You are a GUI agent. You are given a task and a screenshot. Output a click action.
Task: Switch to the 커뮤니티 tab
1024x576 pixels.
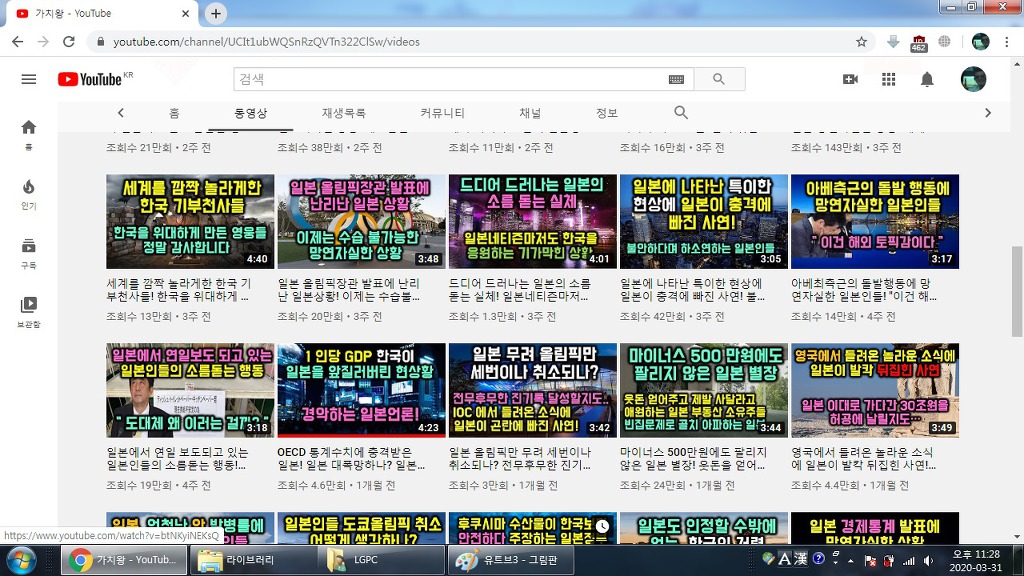coord(442,113)
